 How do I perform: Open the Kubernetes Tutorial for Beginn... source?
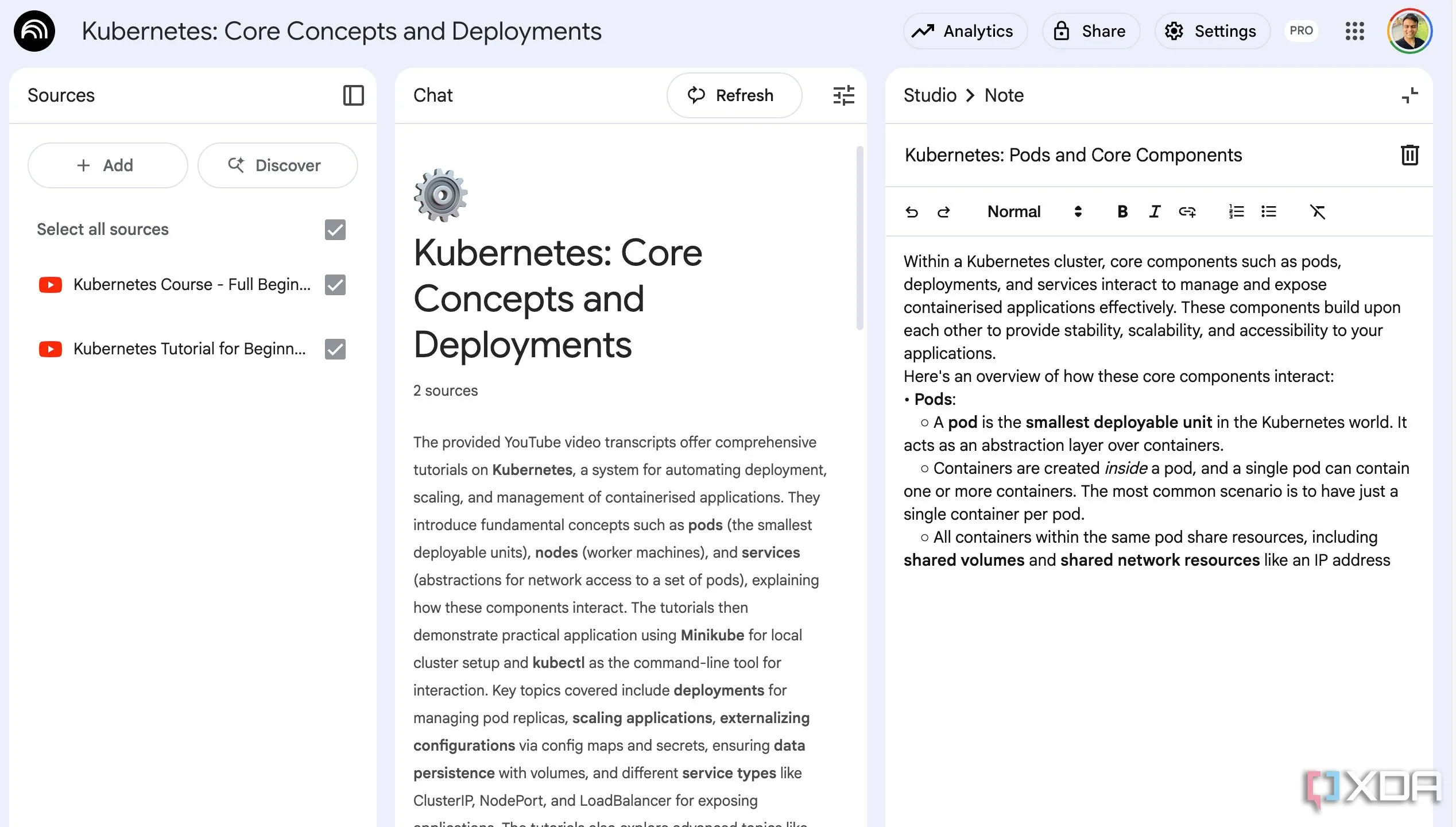click(189, 349)
